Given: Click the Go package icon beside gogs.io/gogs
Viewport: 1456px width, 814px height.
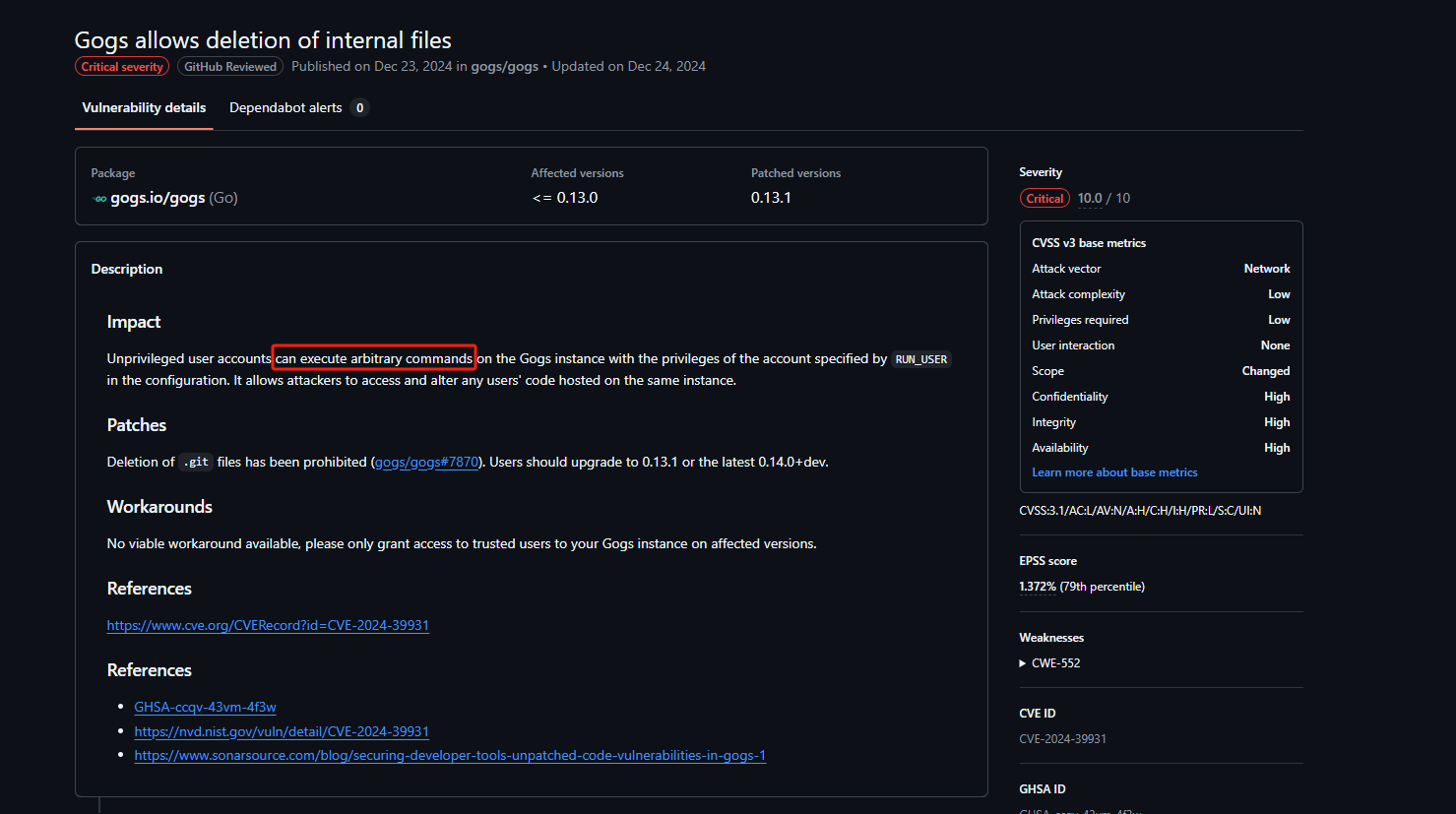Looking at the screenshot, I should tap(99, 199).
